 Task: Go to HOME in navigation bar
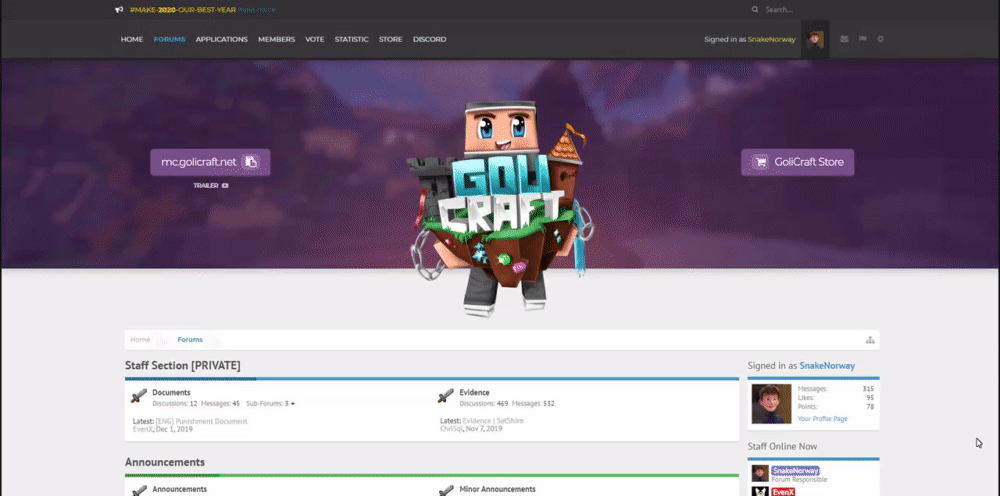pos(132,40)
